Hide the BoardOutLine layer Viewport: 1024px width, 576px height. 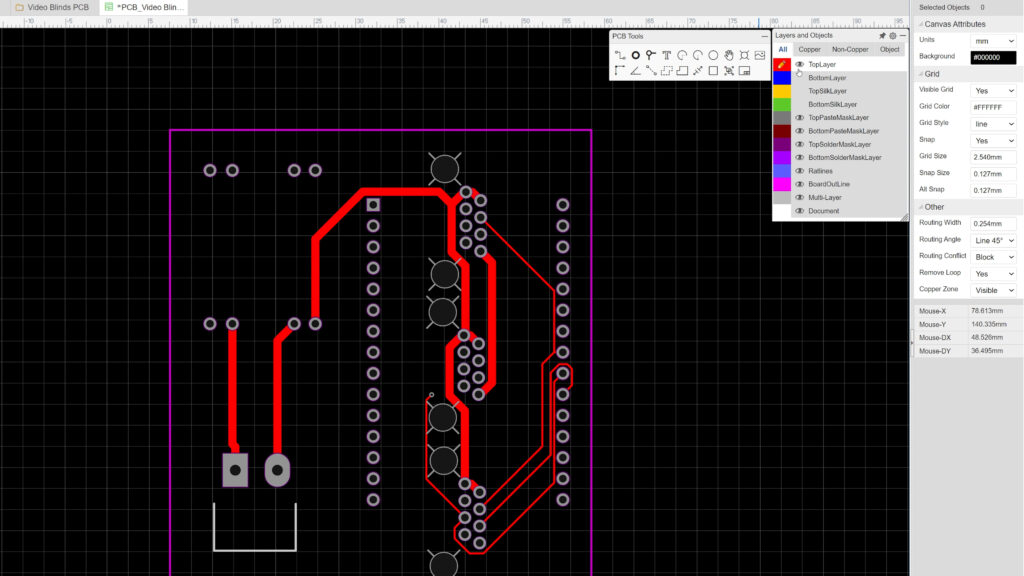(800, 184)
